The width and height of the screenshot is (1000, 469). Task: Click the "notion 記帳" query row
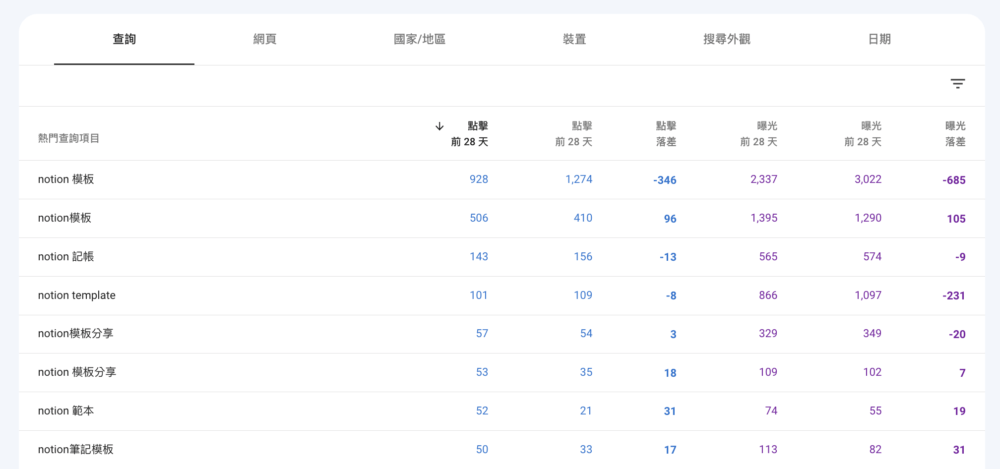[x=66, y=257]
